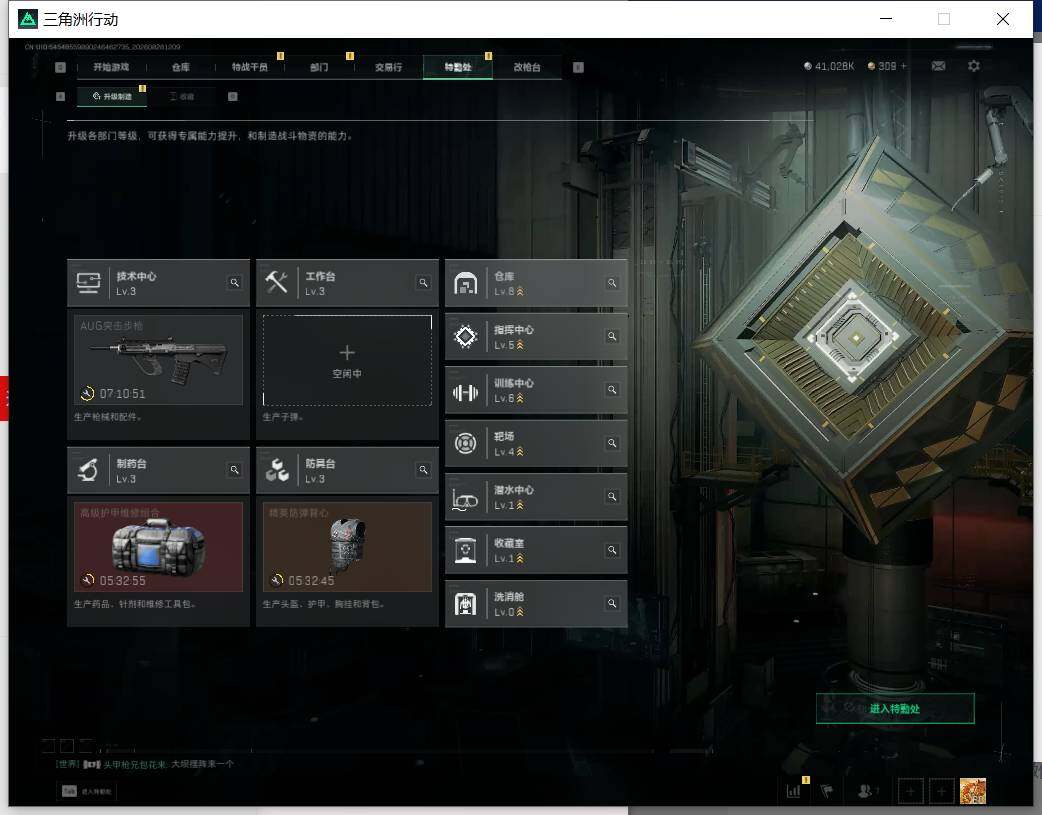
Task: Click the 靶场 Lv.4 label
Action: click(508, 443)
